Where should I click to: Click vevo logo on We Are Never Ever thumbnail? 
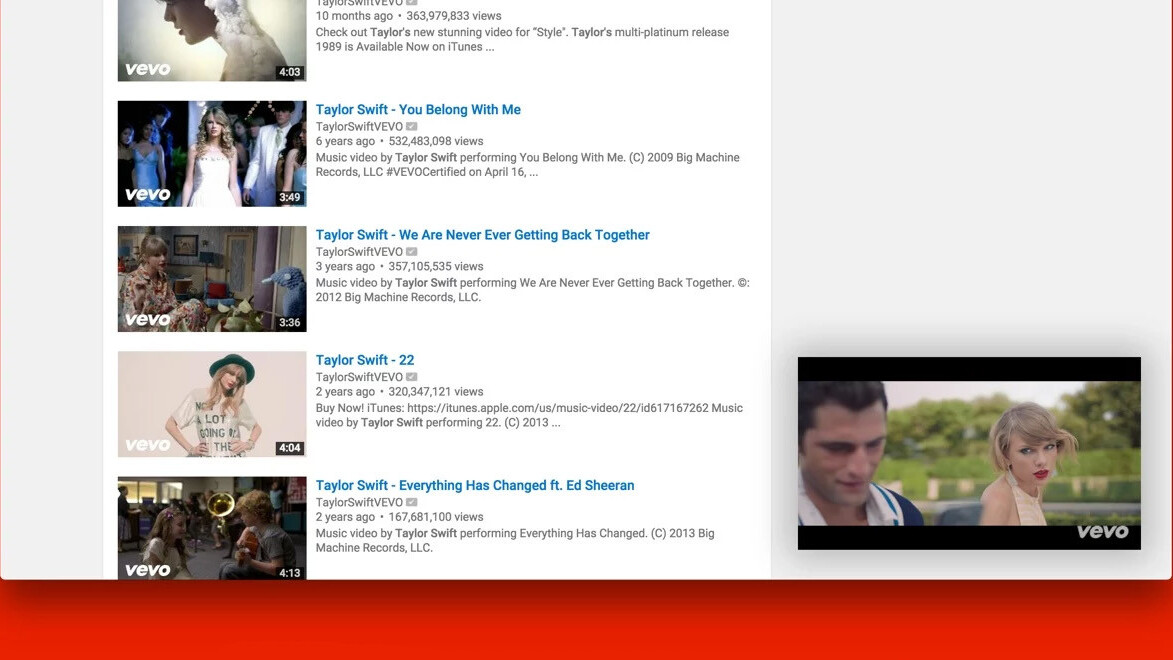[147, 320]
